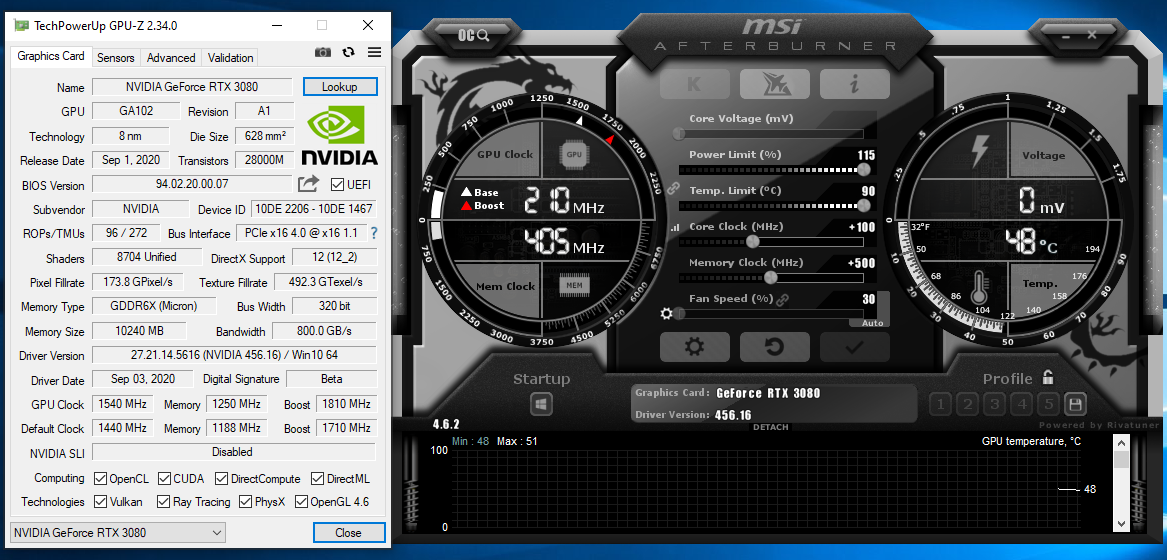
Task: Click the Memory Type GDDR6X (Micron) field
Action: (x=154, y=306)
